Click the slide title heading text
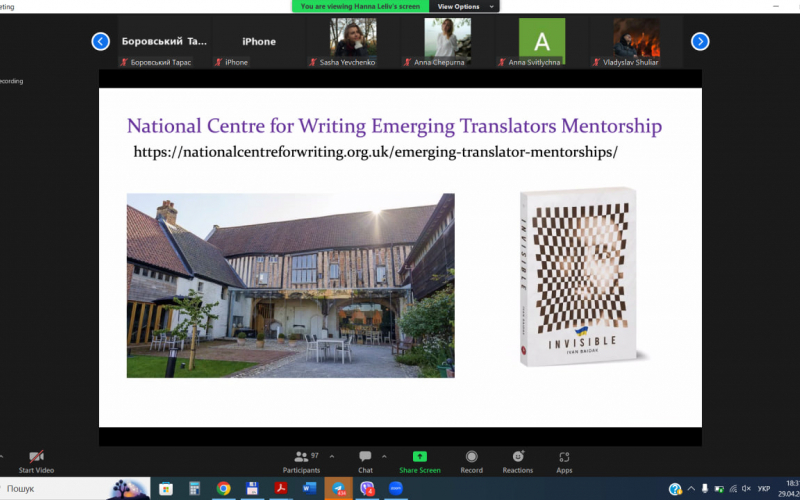This screenshot has width=800, height=500. pyautogui.click(x=394, y=126)
